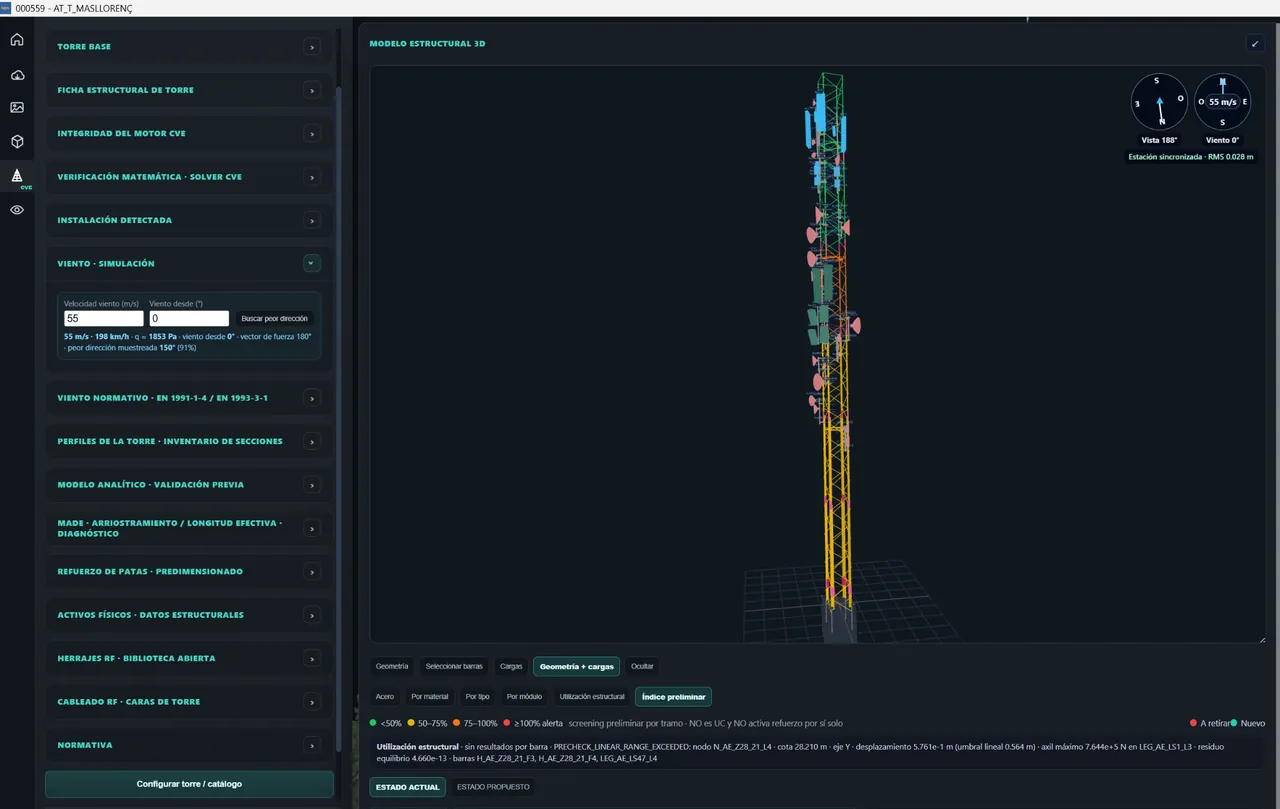
Task: Expand Herrajes RF Biblioteca Abierta section
Action: pos(312,658)
